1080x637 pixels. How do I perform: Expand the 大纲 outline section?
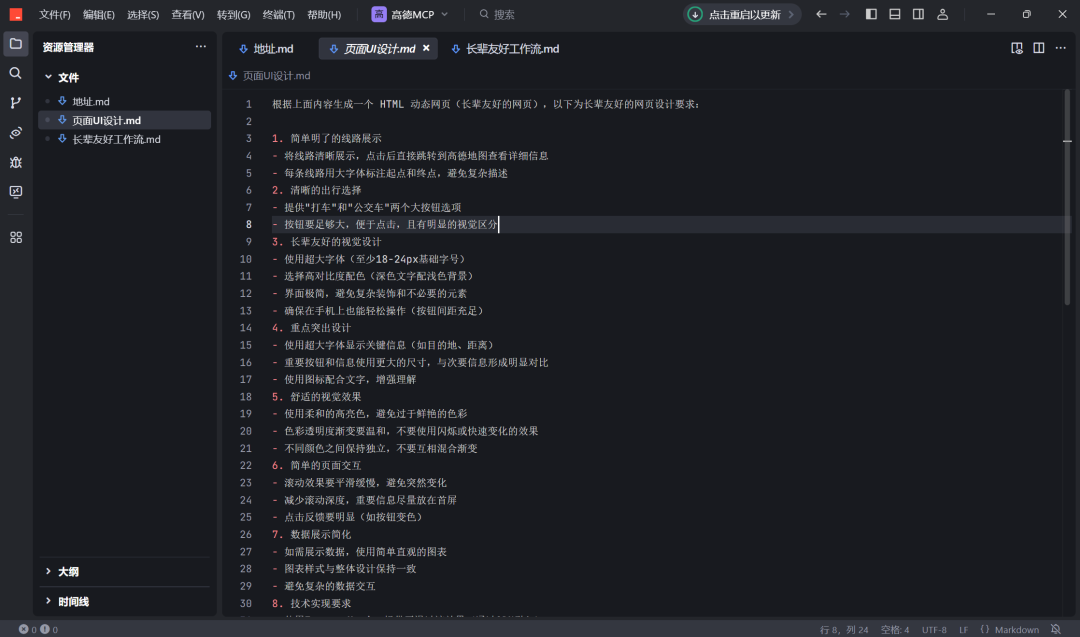[61, 572]
